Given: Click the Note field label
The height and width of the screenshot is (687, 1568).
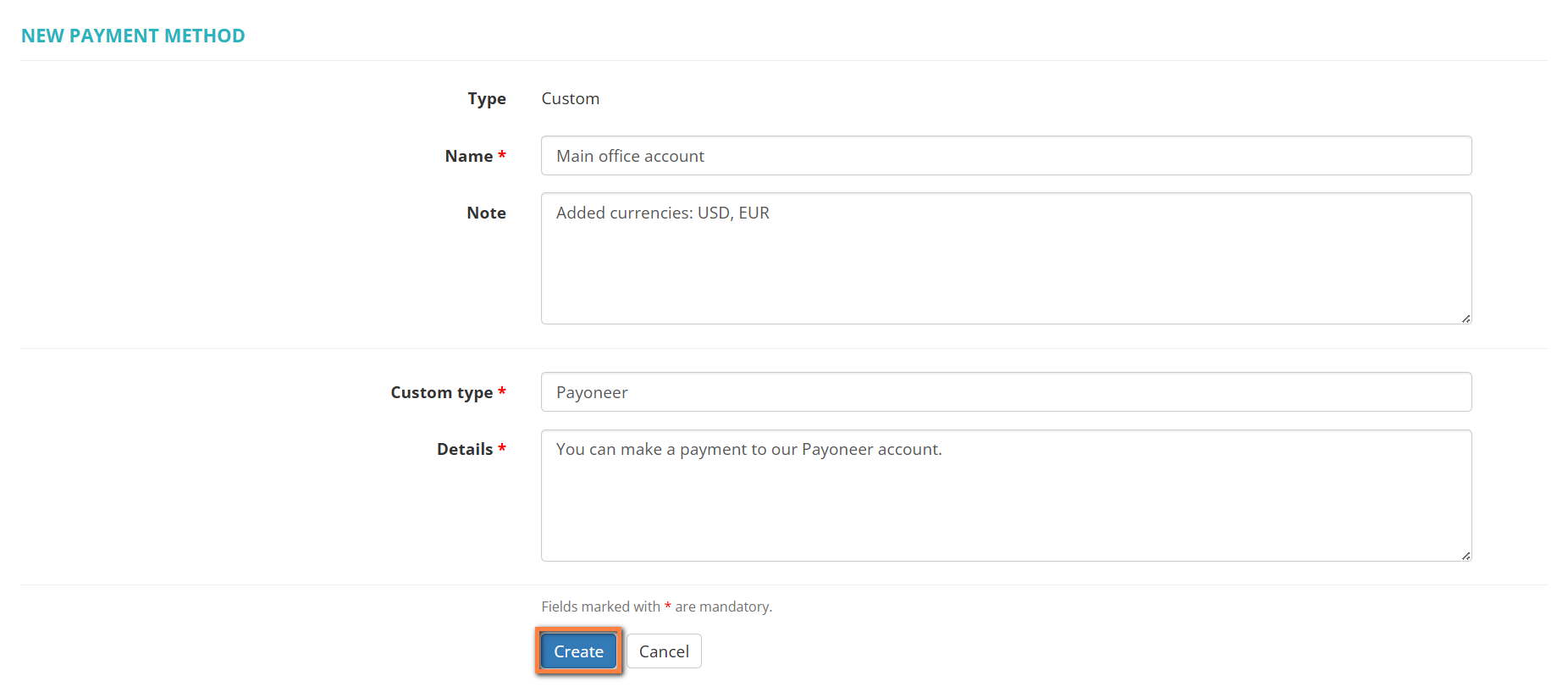Looking at the screenshot, I should click(486, 213).
